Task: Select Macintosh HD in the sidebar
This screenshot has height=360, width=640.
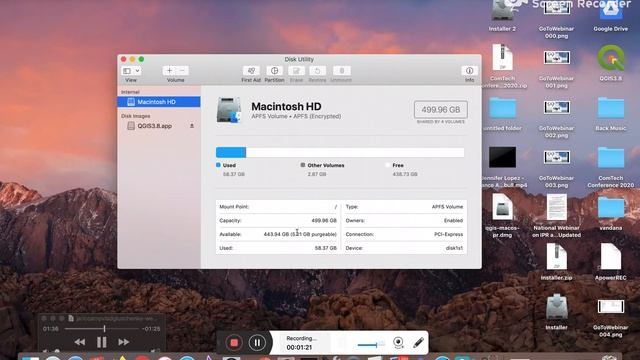Action: coord(159,102)
